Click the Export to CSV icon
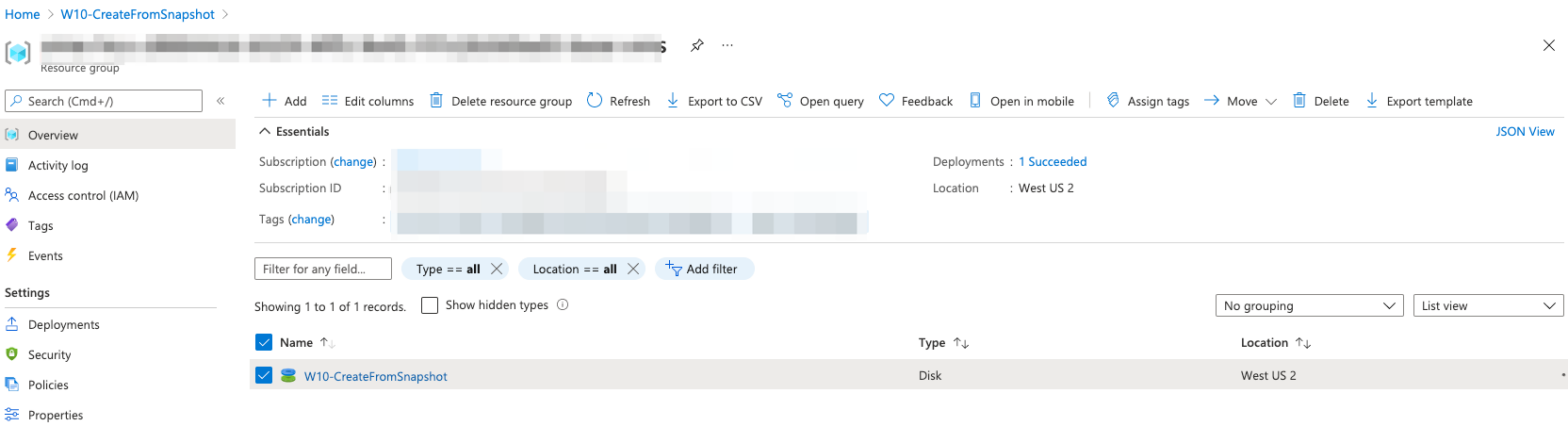 click(673, 101)
